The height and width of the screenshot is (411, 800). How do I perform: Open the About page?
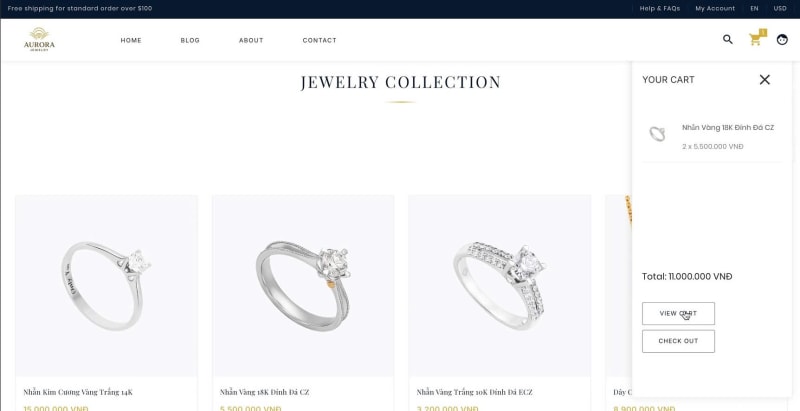(251, 40)
